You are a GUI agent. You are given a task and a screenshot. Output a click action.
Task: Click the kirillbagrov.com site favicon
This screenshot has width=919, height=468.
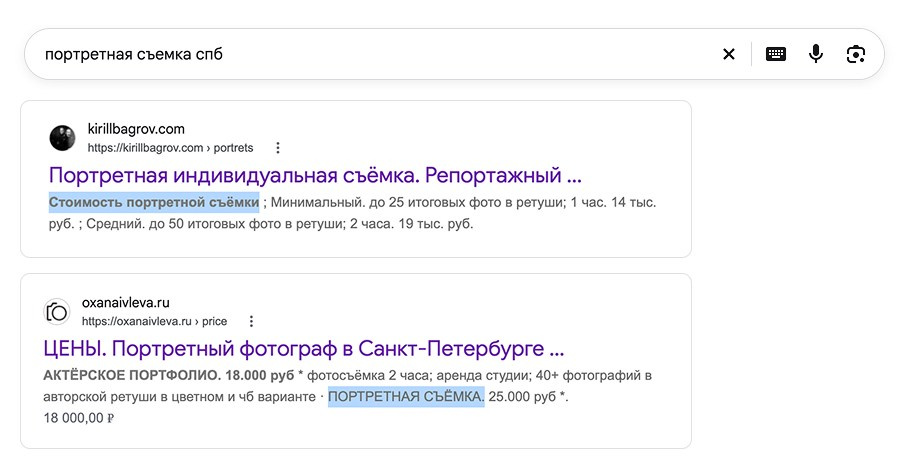pyautogui.click(x=62, y=138)
